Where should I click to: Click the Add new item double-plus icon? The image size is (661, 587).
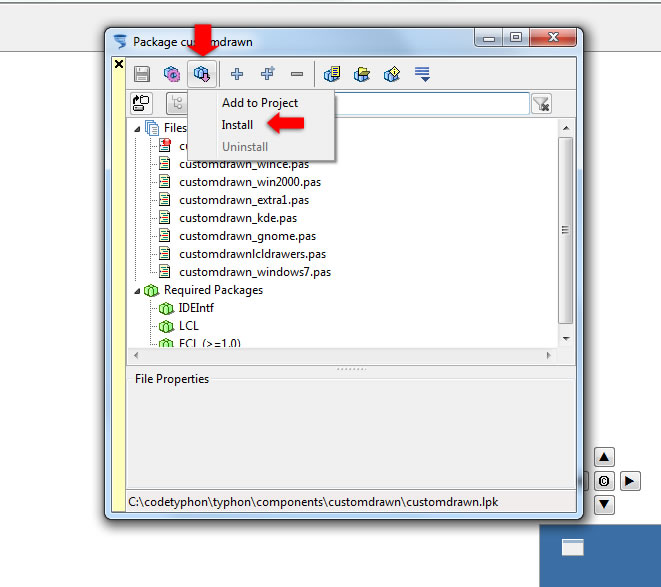267,73
